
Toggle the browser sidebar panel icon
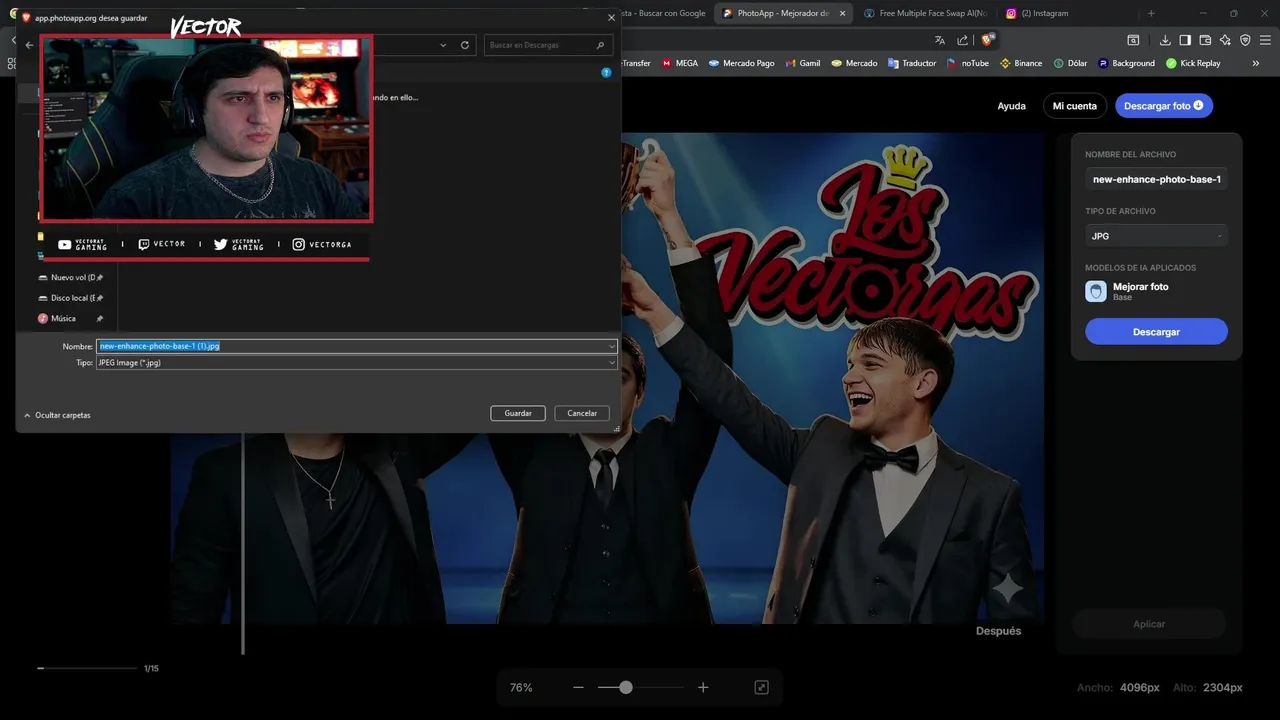[1185, 40]
